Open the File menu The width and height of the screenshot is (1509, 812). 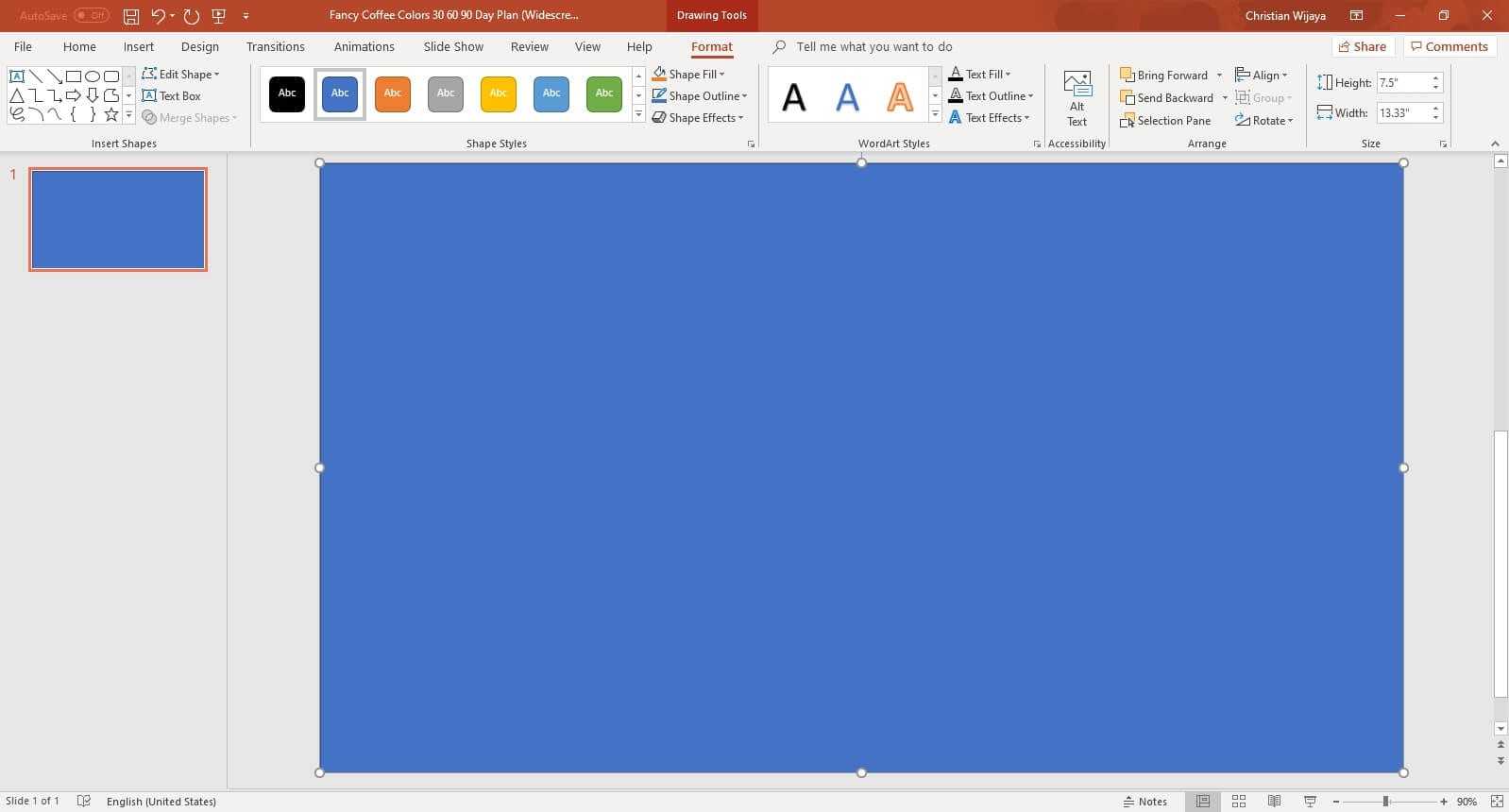tap(23, 46)
